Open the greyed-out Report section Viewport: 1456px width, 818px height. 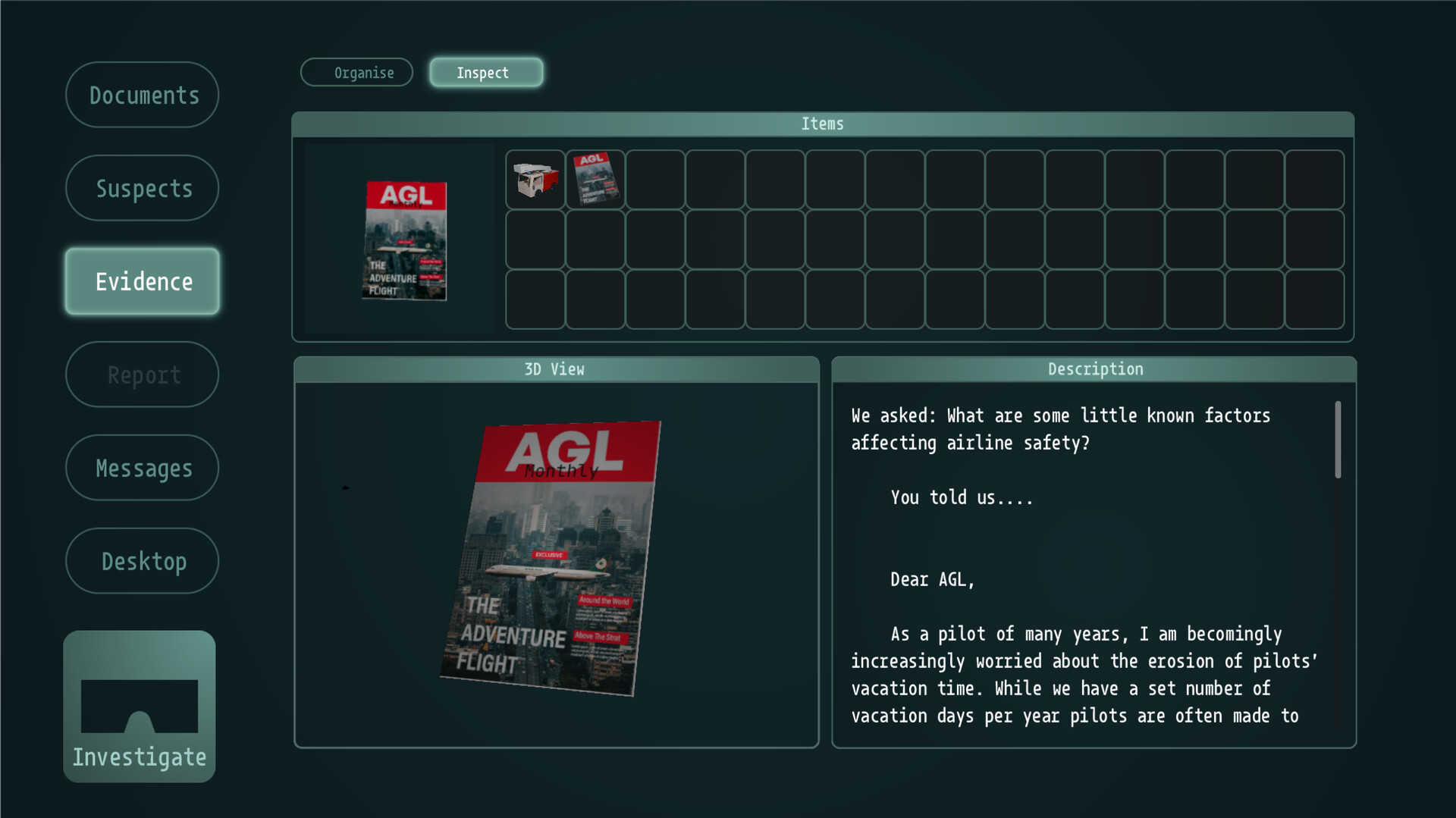coord(143,375)
